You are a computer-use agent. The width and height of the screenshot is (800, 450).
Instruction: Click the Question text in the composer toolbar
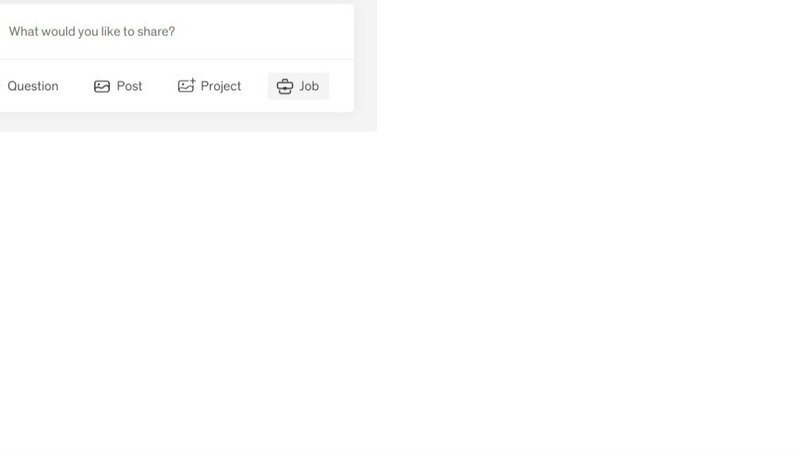coord(33,86)
